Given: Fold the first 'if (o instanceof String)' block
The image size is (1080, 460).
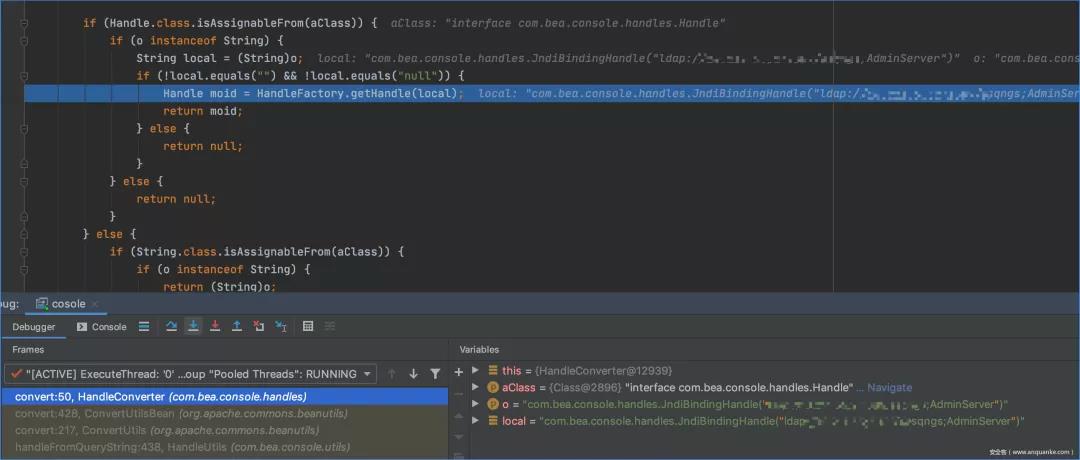Looking at the screenshot, I should point(24,41).
